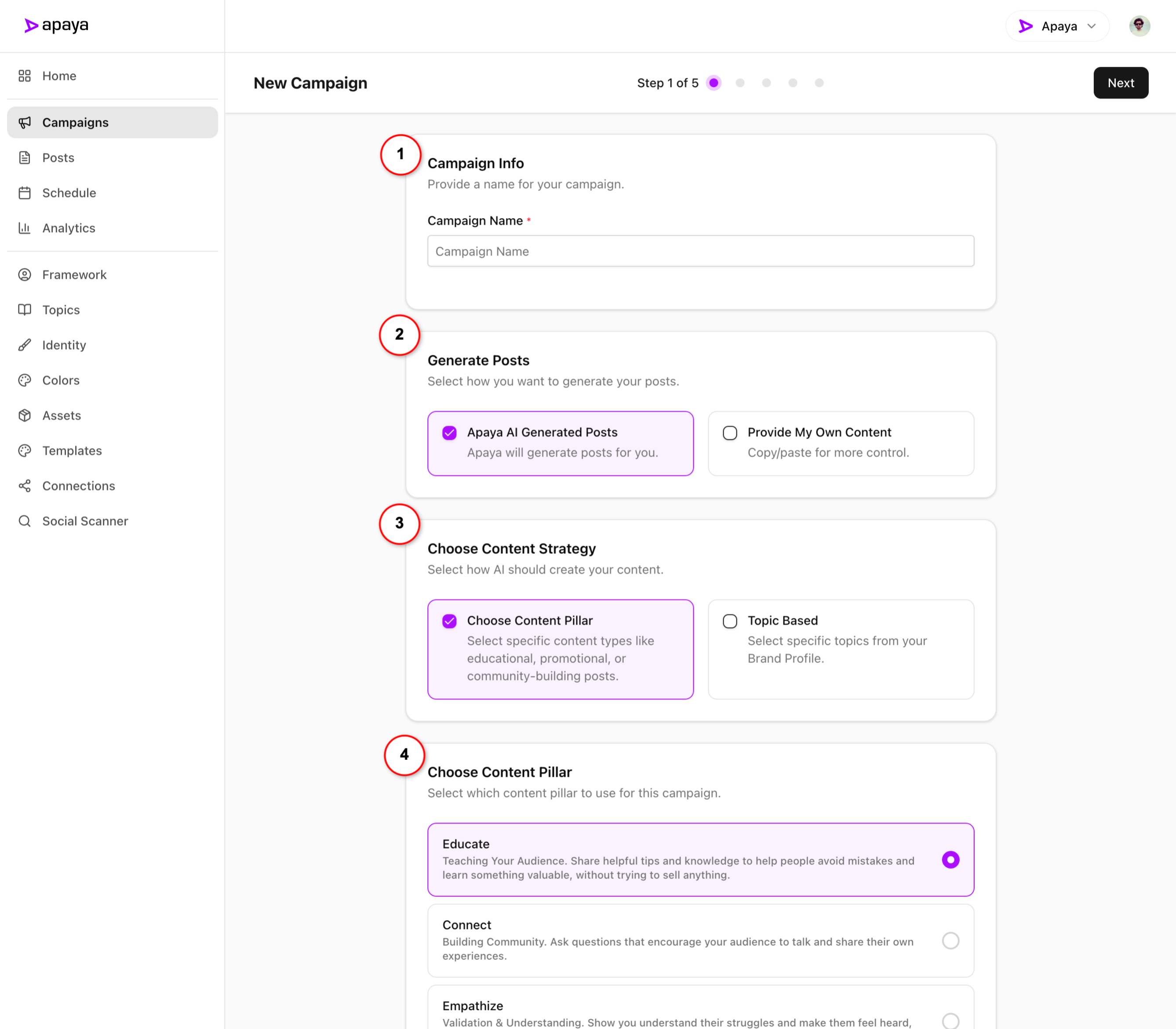Focus the Campaign Name text field
The width and height of the screenshot is (1176, 1029).
click(x=700, y=251)
